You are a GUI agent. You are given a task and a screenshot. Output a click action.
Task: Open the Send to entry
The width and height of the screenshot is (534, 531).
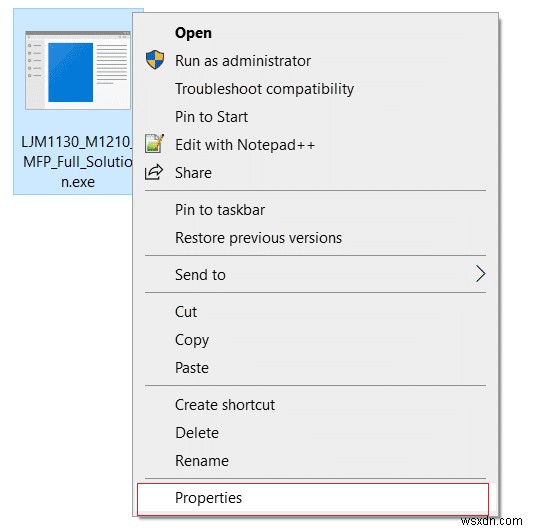(x=315, y=274)
